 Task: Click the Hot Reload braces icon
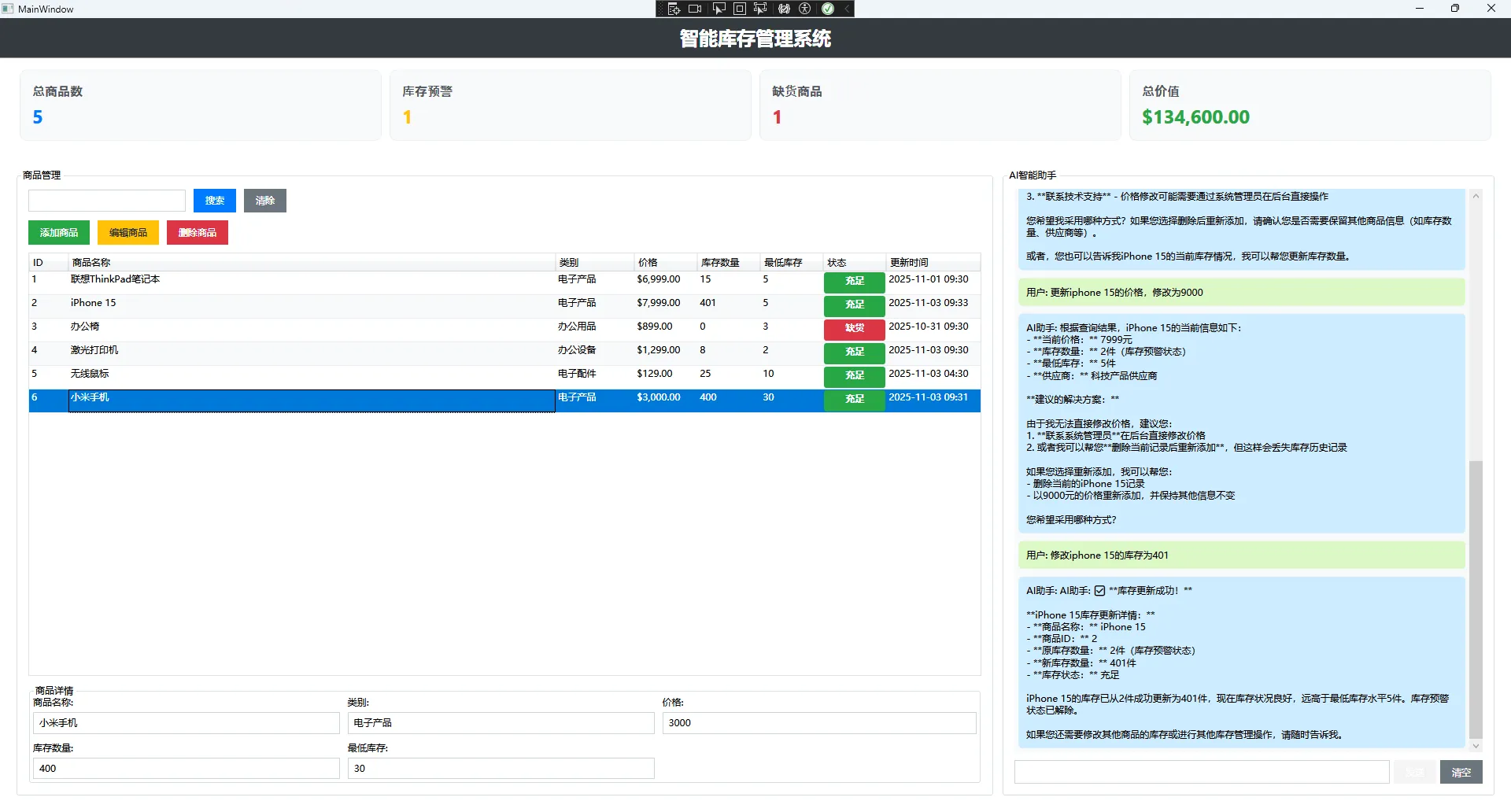(784, 9)
